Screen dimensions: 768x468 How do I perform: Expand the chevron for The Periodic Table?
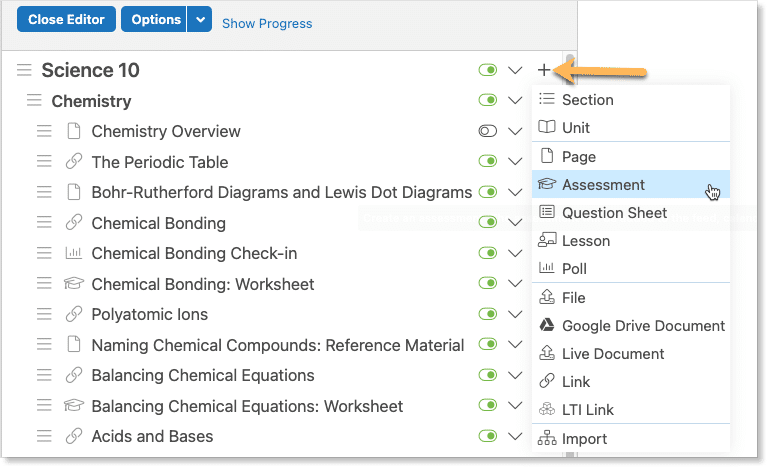[x=516, y=162]
